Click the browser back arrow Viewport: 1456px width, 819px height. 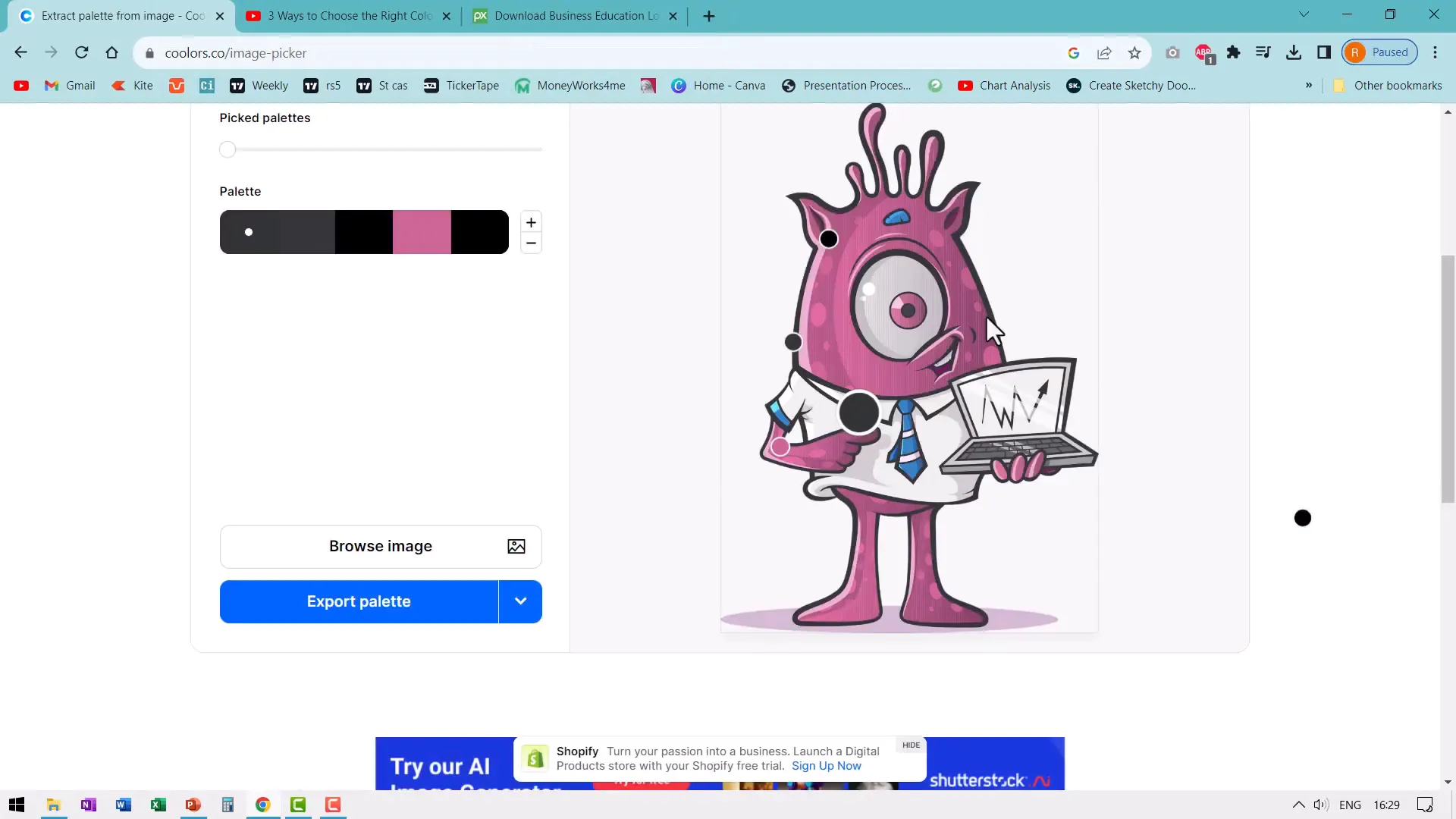pos(20,52)
